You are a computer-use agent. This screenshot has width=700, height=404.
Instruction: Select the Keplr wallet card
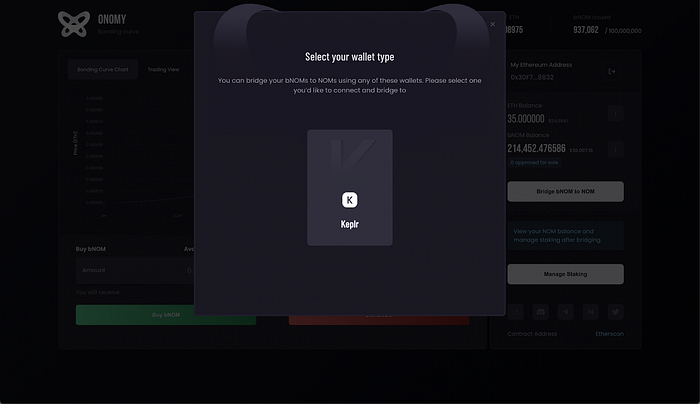tap(350, 187)
